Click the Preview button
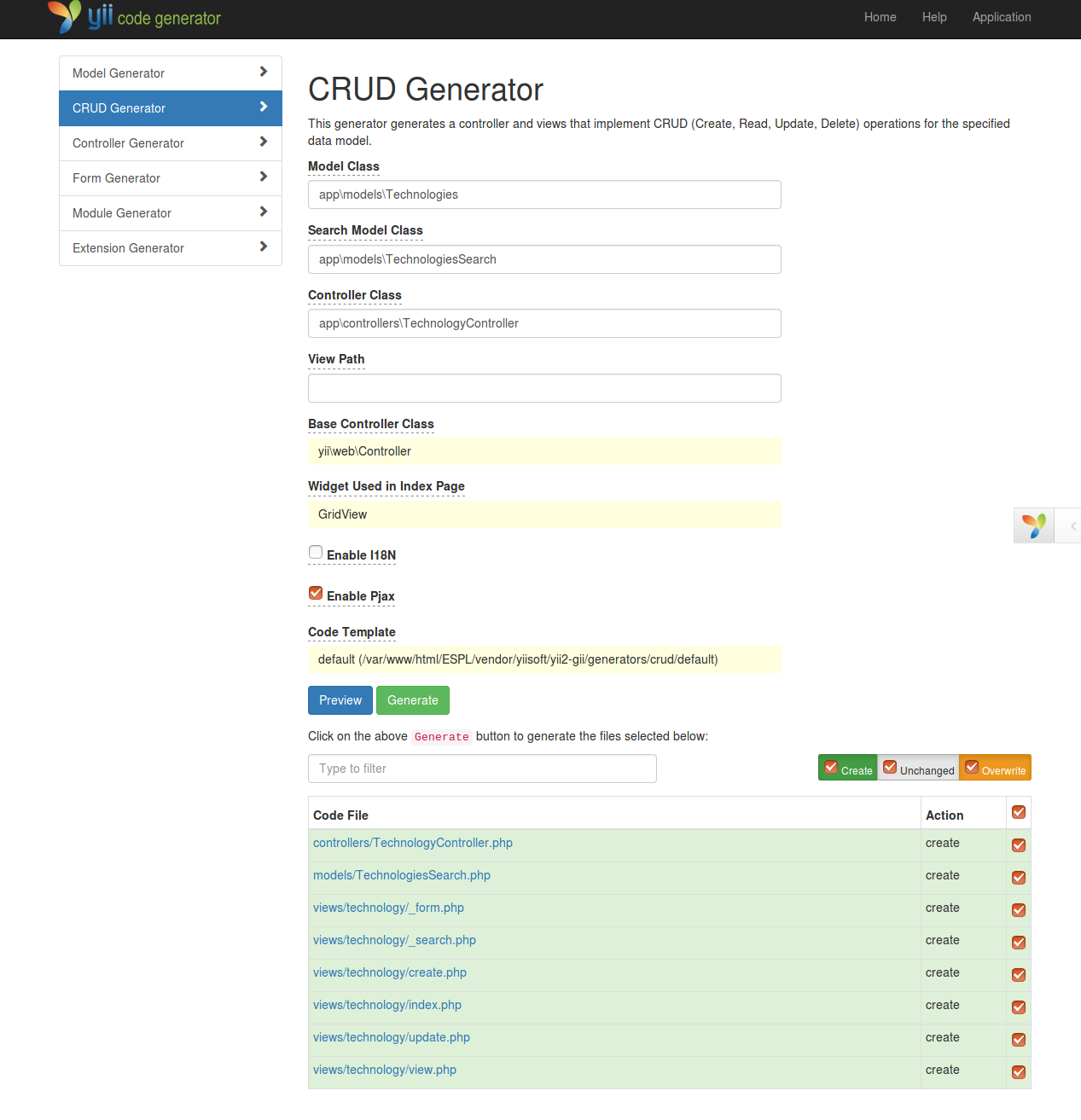Image resolution: width=1081 pixels, height=1120 pixels. pos(340,699)
